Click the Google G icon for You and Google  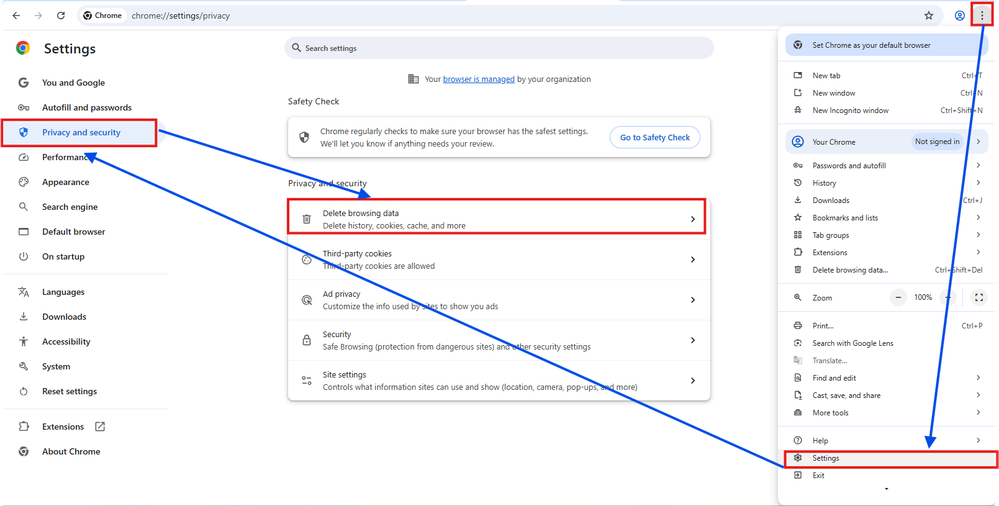pos(24,83)
